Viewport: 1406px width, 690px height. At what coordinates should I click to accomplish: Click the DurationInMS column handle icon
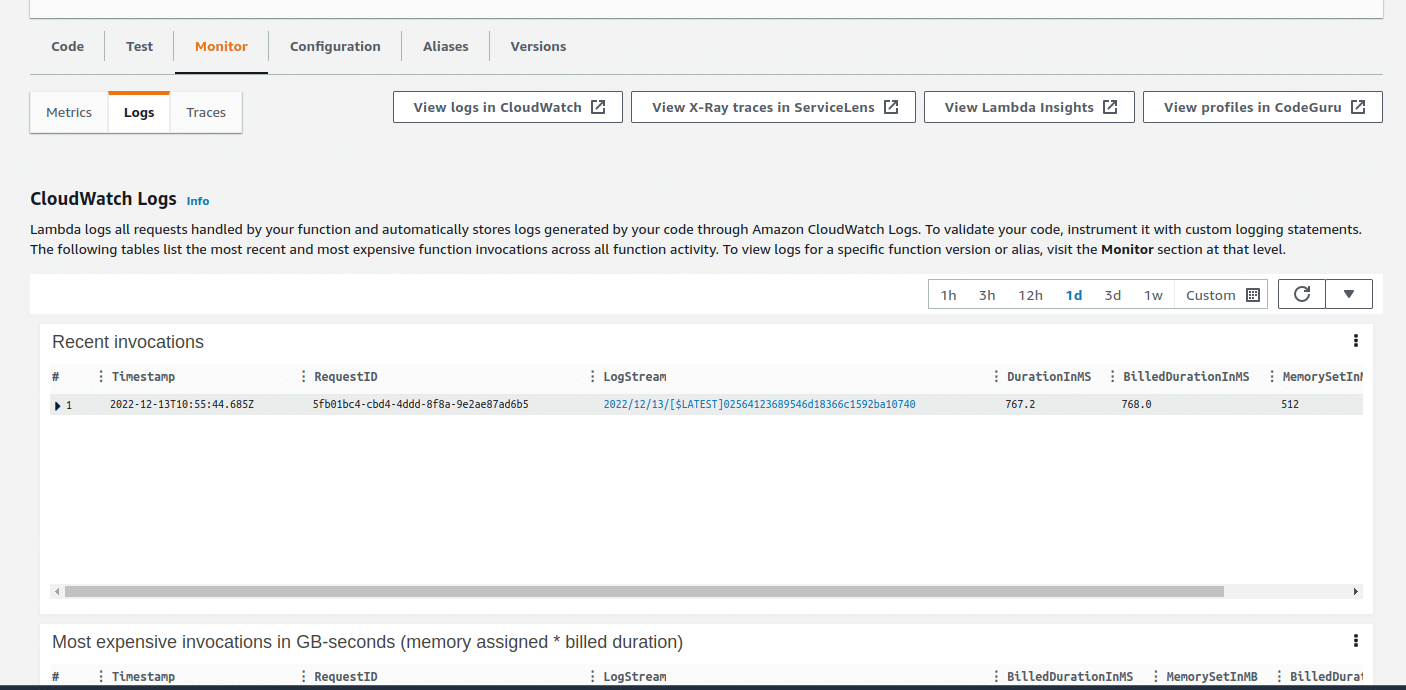[x=997, y=377]
